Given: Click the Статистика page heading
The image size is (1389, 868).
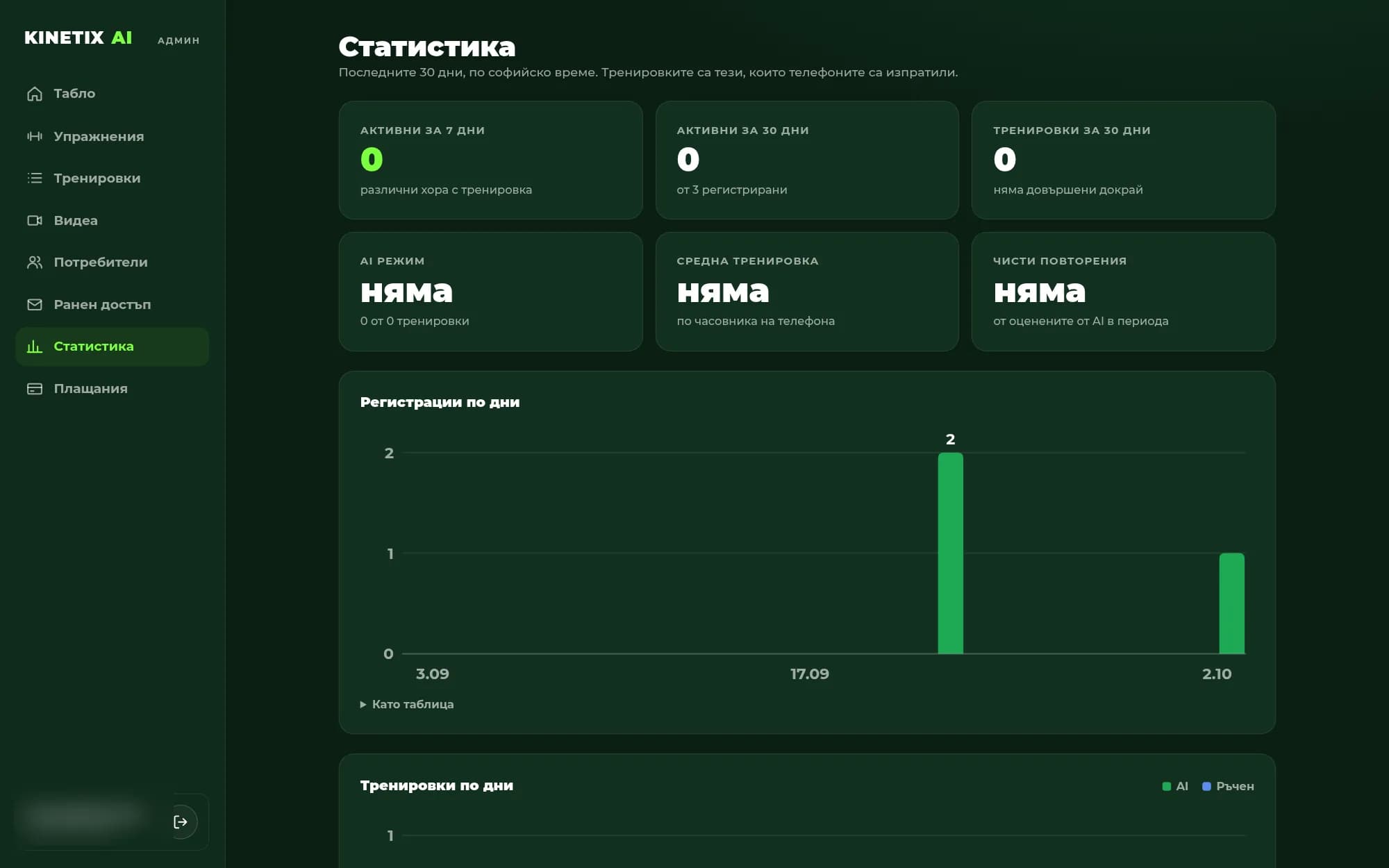Looking at the screenshot, I should [427, 47].
